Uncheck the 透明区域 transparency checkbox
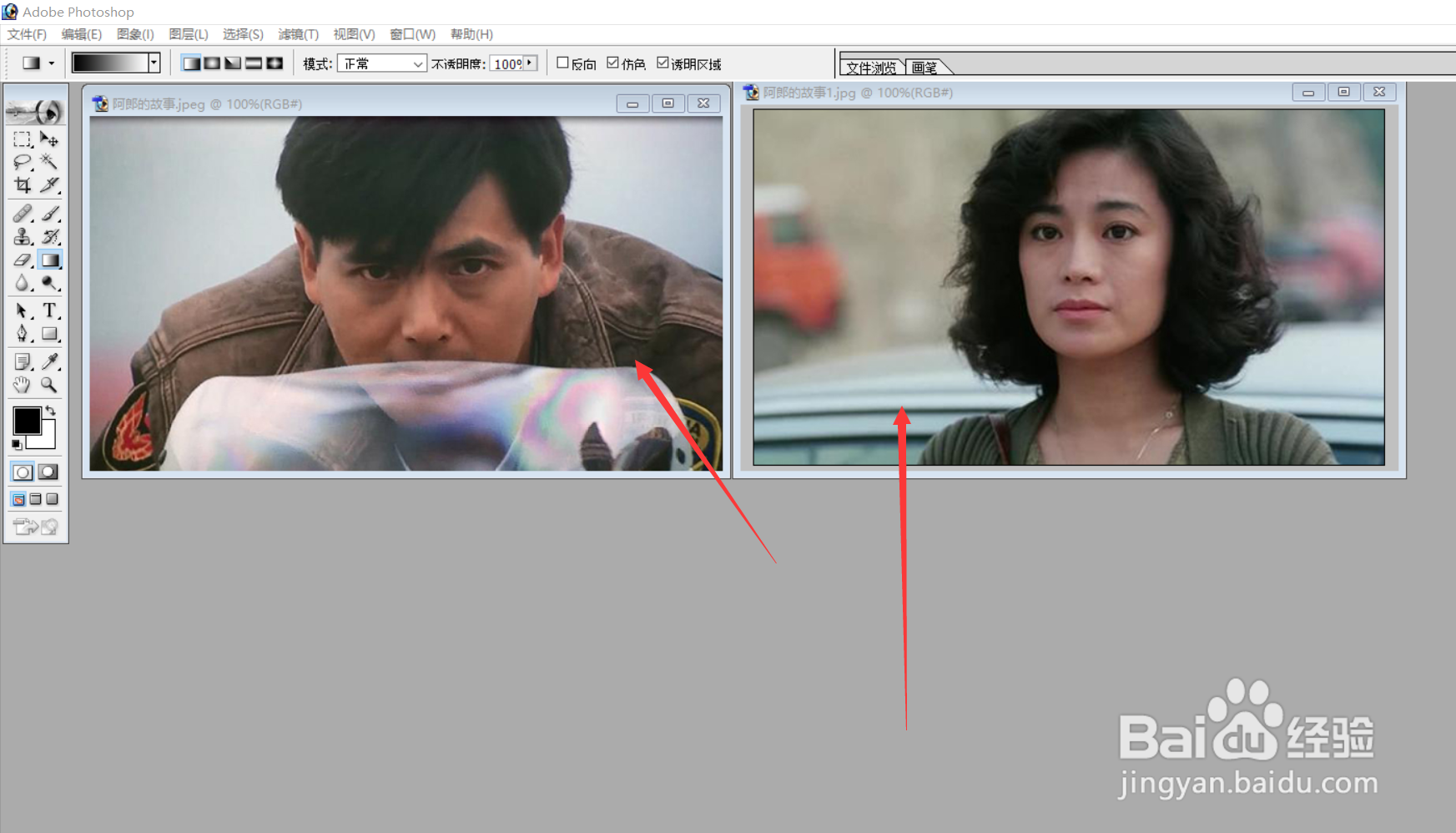Viewport: 1456px width, 833px height. 663,63
